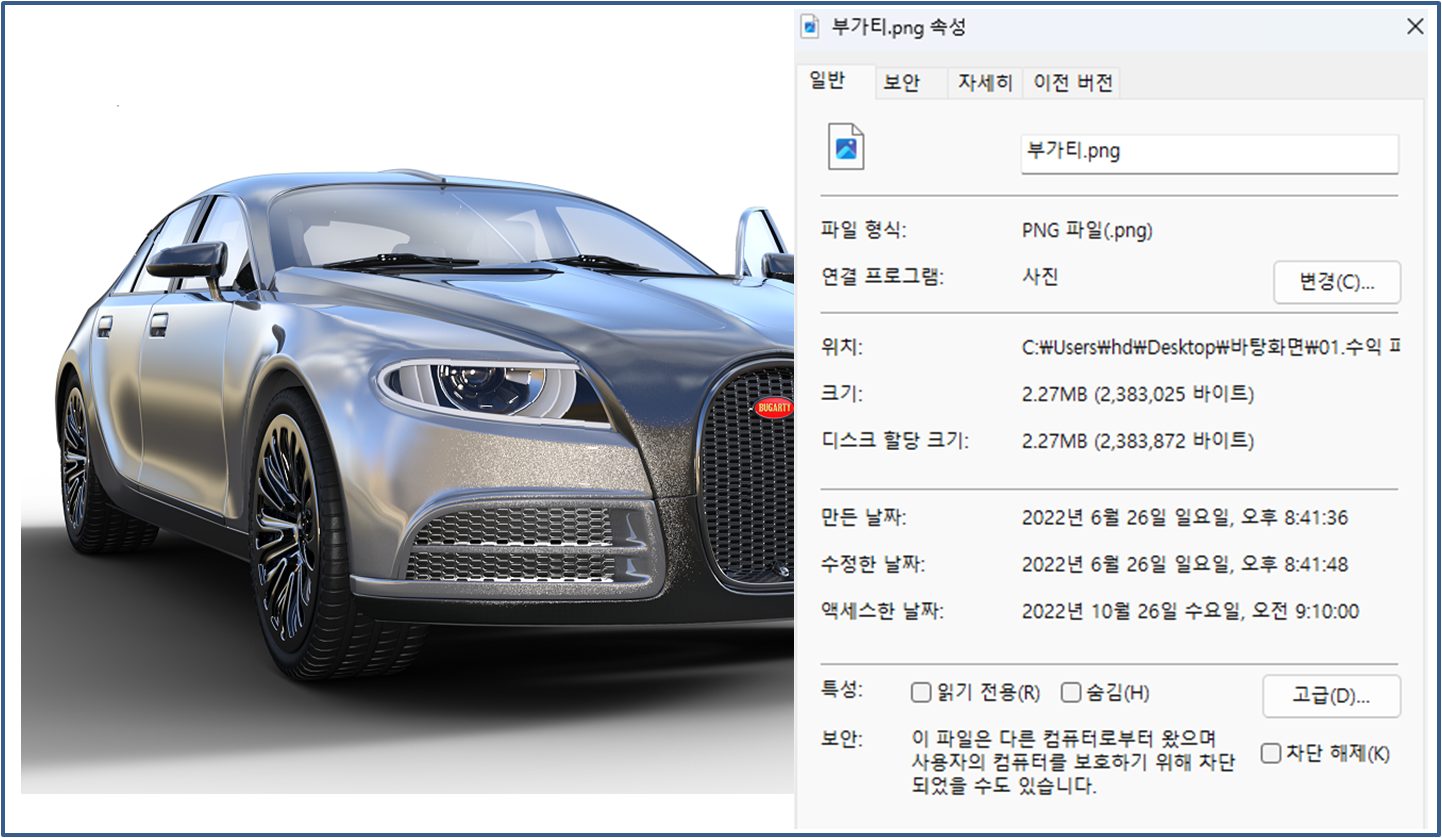Select the 이전 버전 tab
This screenshot has height=838, width=1442.
(x=1072, y=83)
